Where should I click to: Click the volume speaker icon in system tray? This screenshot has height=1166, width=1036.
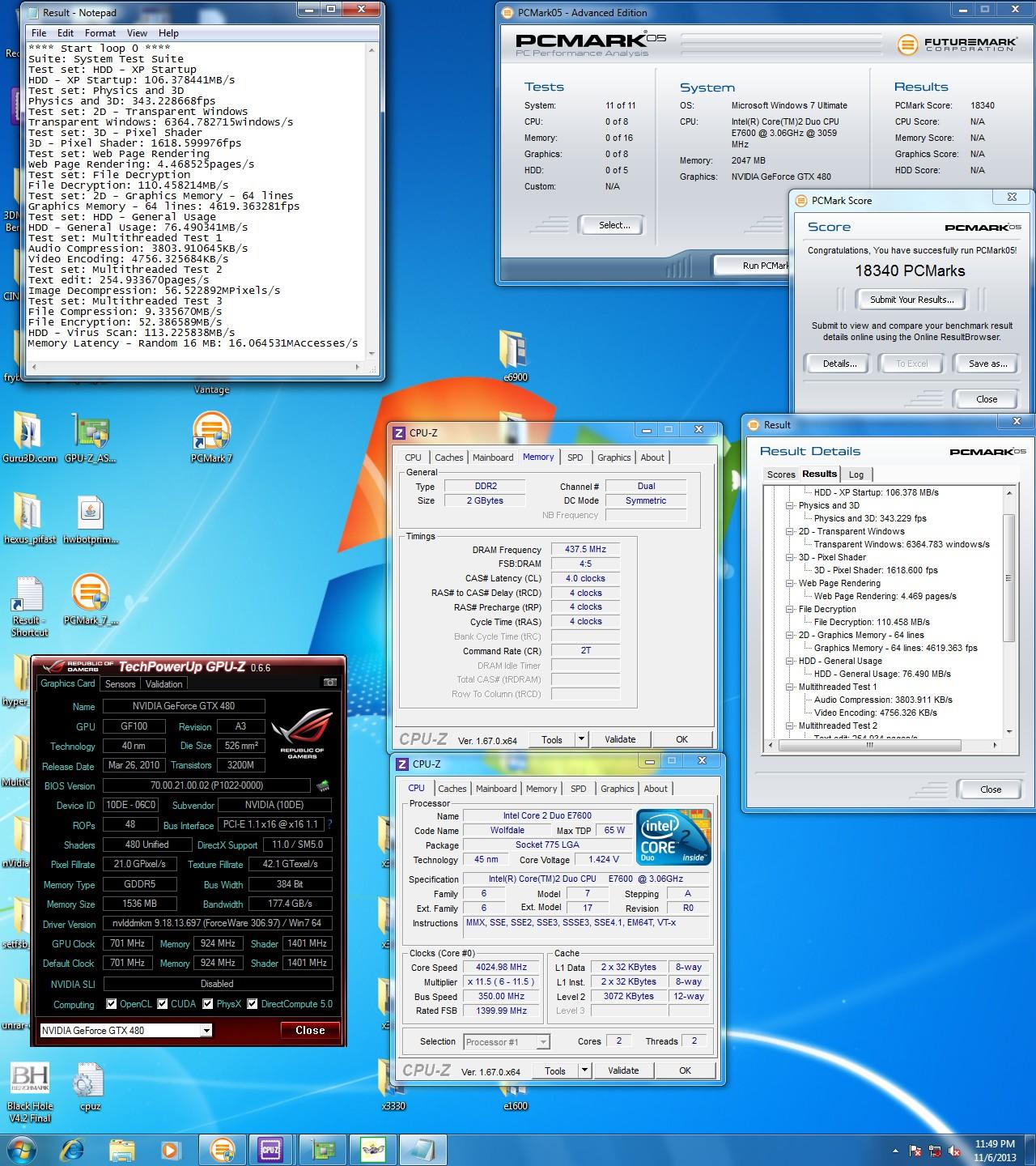tap(955, 1151)
